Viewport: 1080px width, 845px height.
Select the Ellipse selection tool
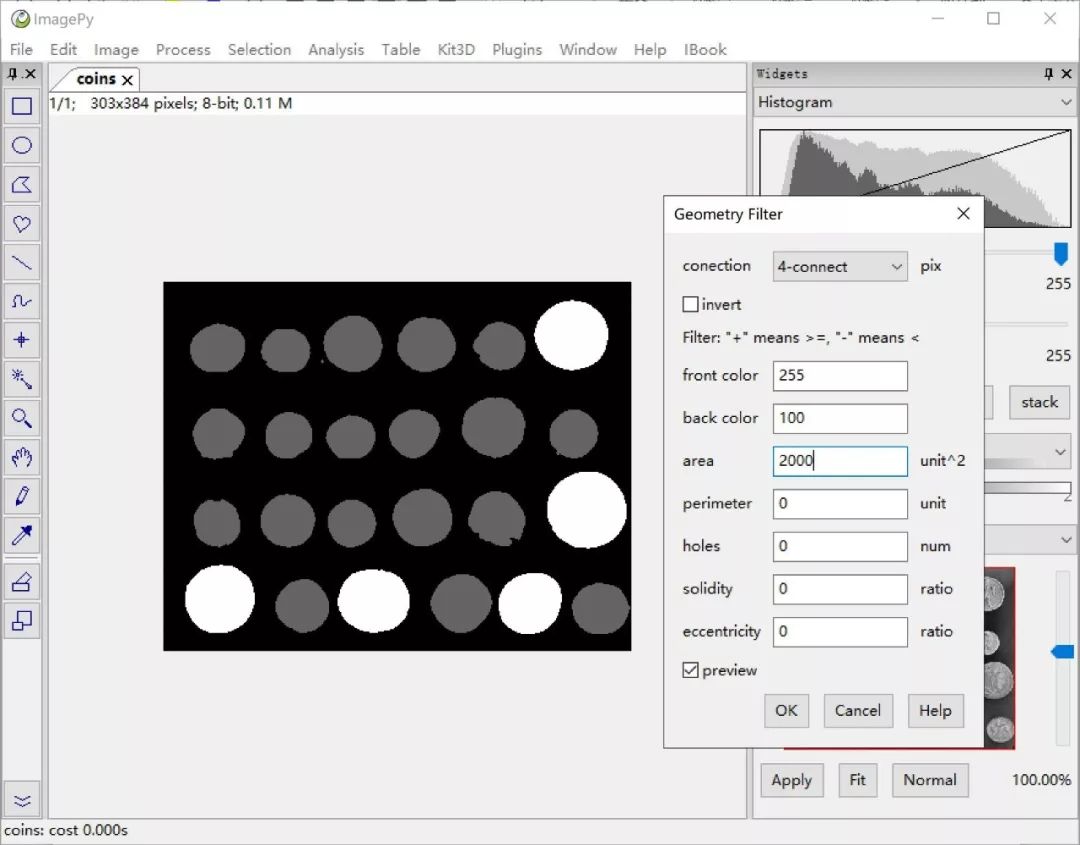22,145
